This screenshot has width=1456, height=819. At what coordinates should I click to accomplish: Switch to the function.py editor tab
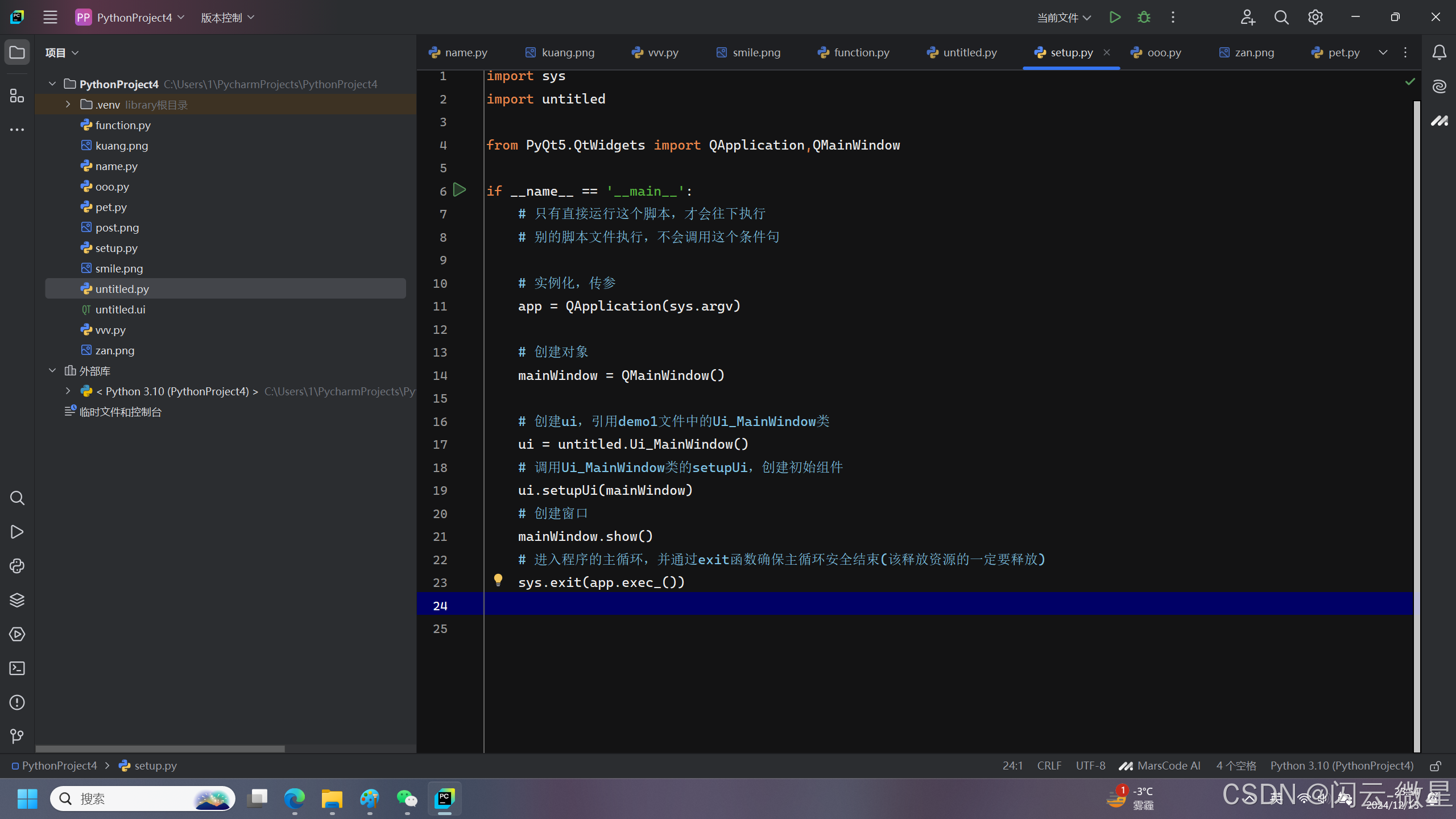coord(854,52)
